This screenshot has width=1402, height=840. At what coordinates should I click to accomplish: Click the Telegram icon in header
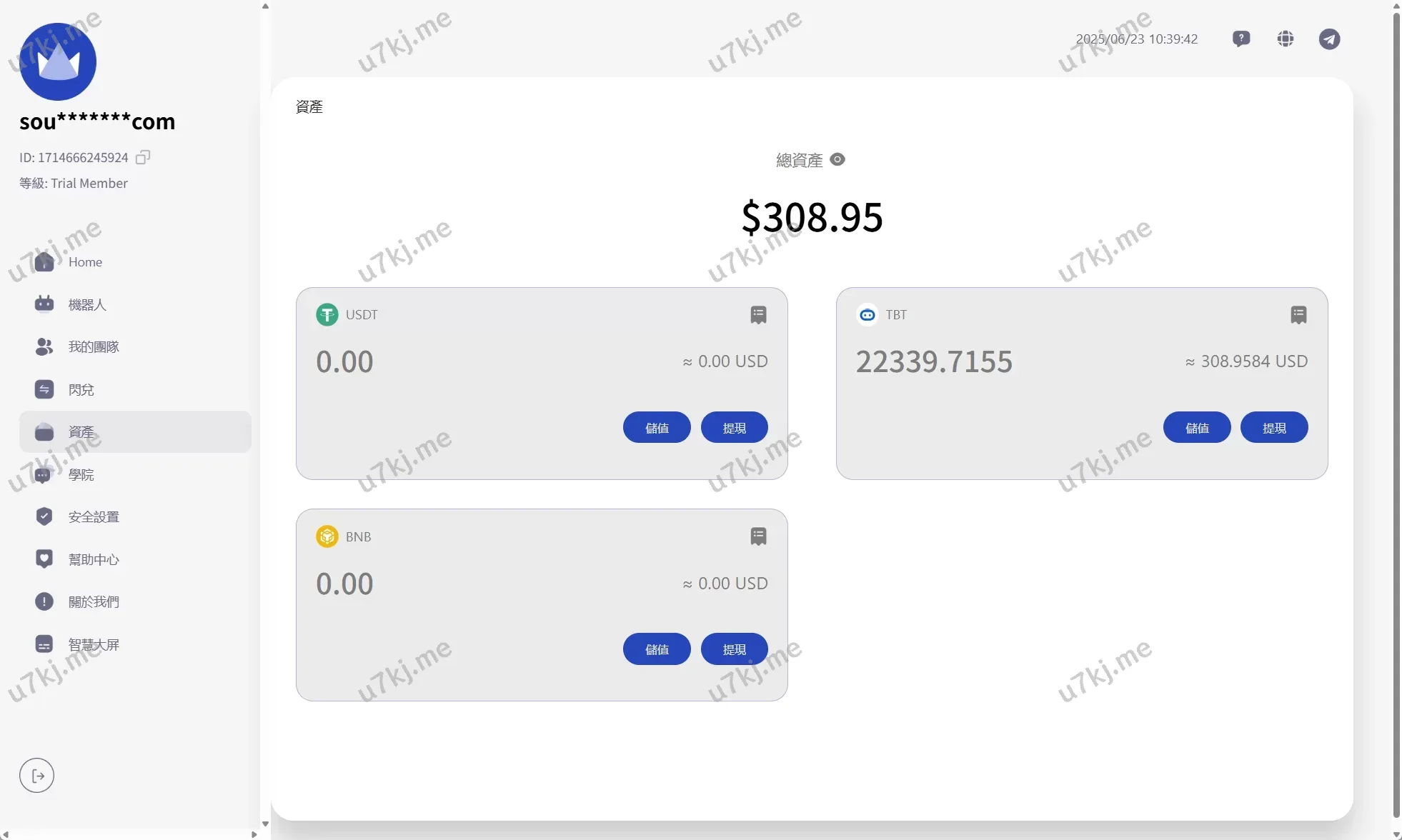[1329, 39]
